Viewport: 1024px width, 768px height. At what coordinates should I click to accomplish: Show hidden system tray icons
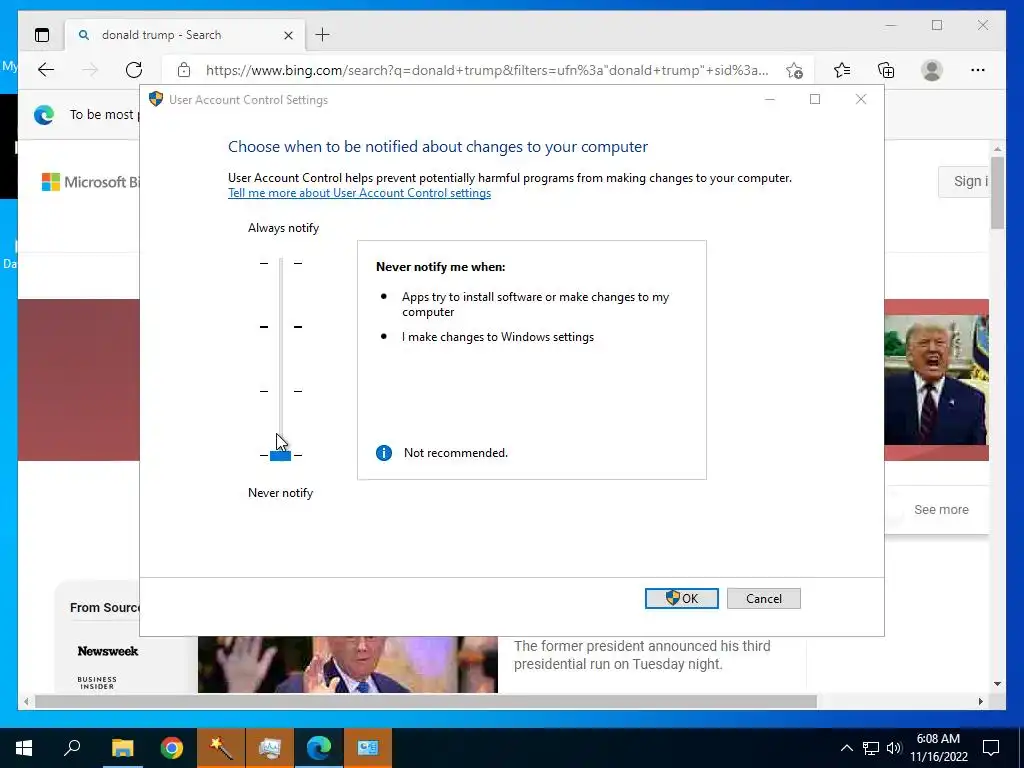coord(846,748)
